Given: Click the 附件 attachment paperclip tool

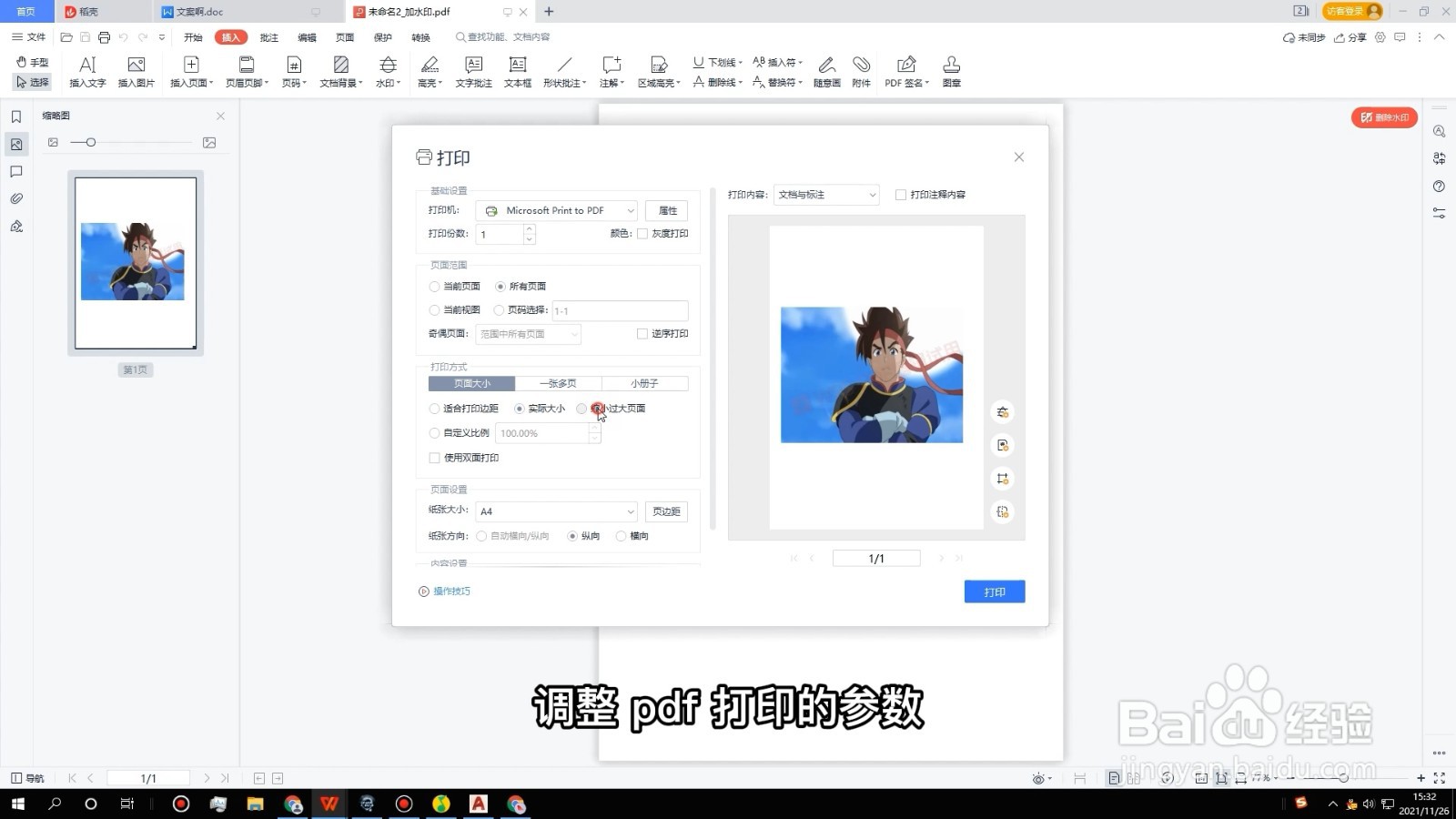Looking at the screenshot, I should (862, 71).
